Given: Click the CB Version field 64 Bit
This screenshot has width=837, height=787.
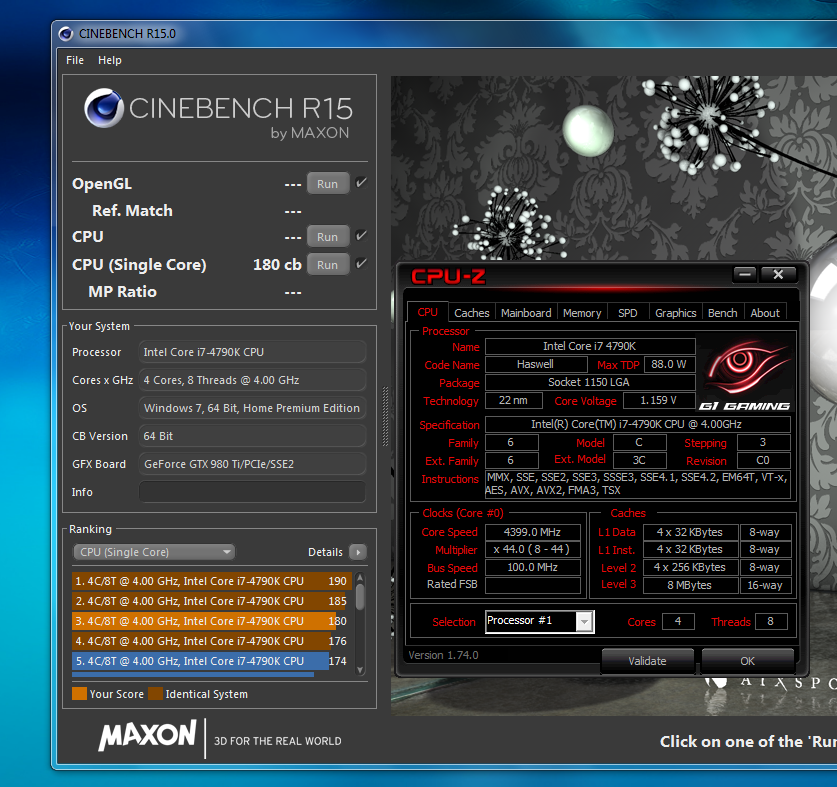Looking at the screenshot, I should 252,436.
